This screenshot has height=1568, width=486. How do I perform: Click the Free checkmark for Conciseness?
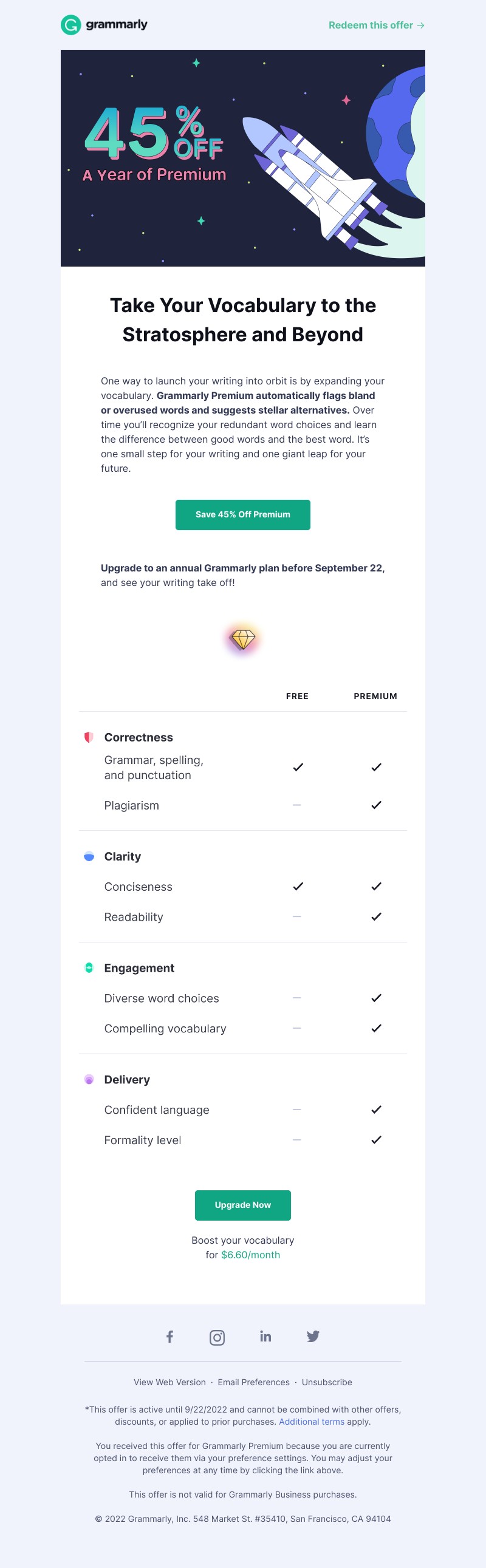(x=298, y=886)
